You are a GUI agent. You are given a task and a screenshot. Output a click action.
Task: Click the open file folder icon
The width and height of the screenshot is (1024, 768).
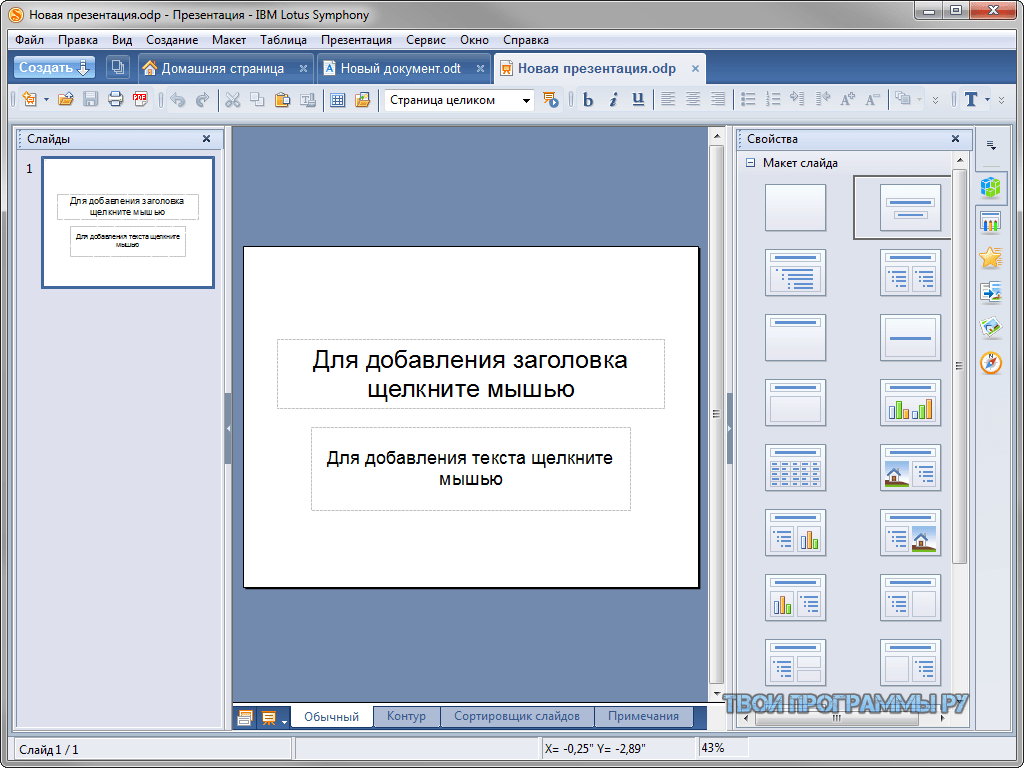pyautogui.click(x=65, y=100)
